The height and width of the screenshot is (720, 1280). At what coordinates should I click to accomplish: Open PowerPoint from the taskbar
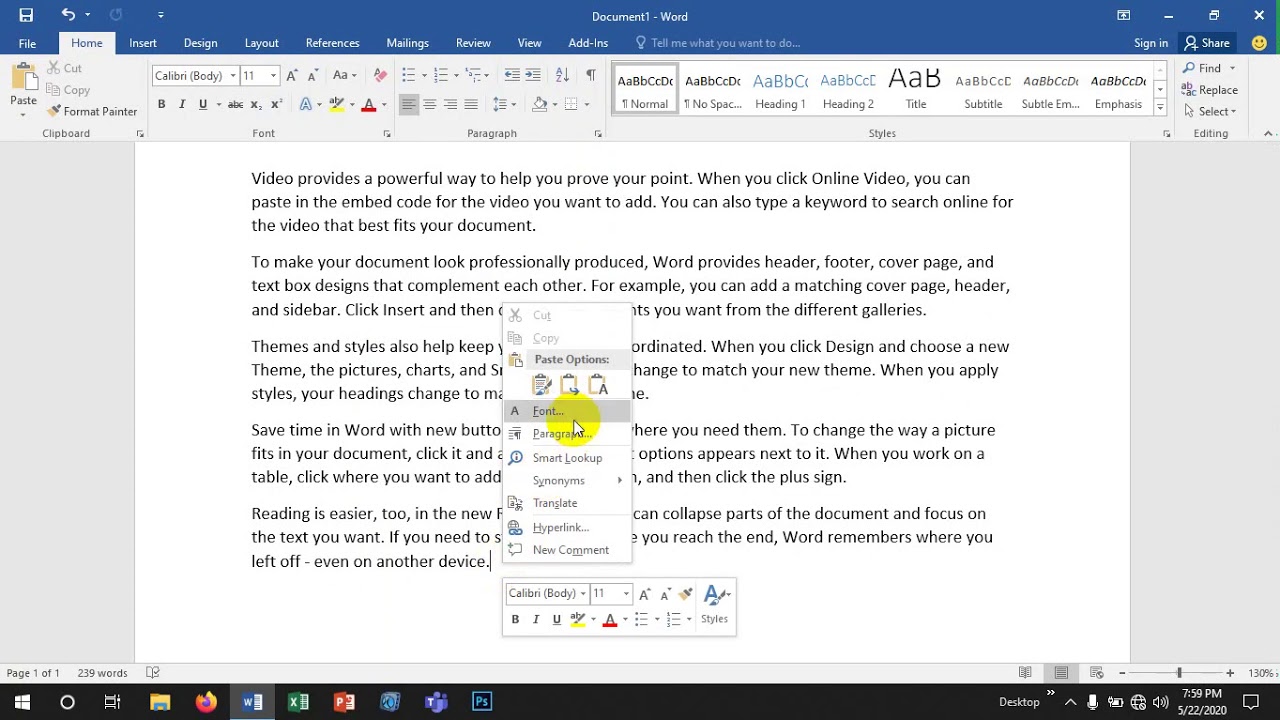click(x=344, y=702)
